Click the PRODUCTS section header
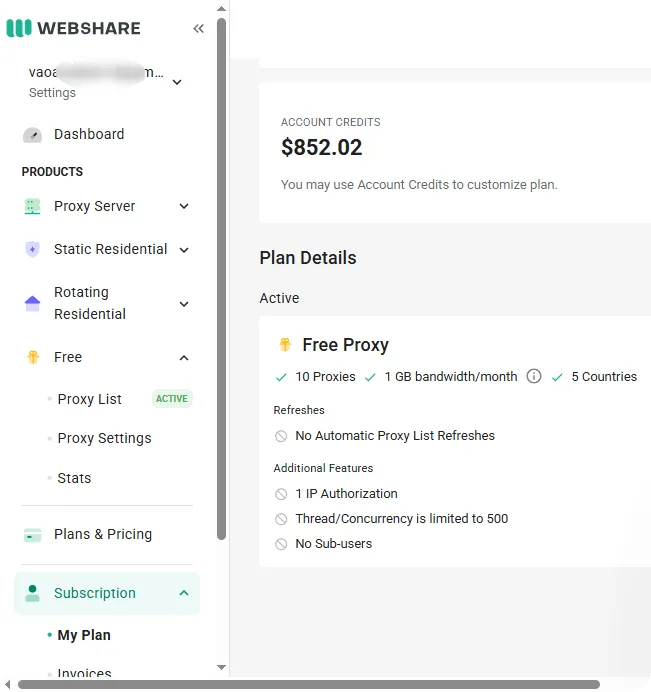The height and width of the screenshot is (692, 651). click(52, 172)
